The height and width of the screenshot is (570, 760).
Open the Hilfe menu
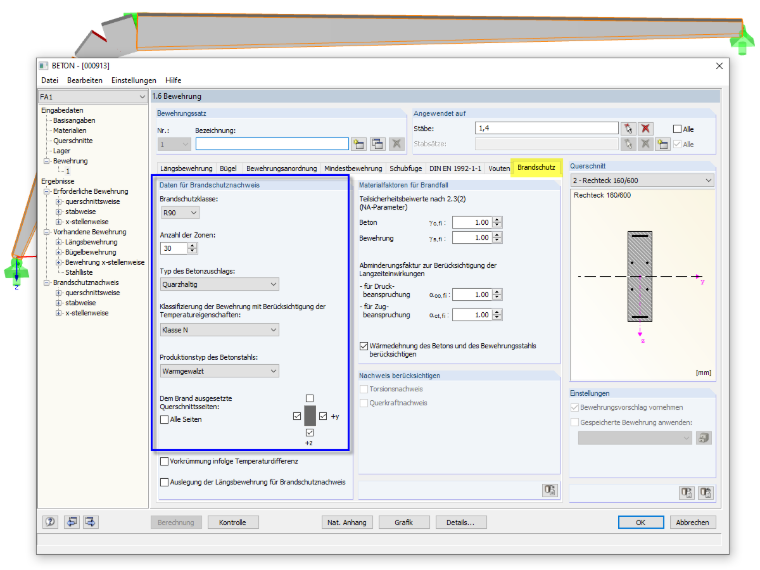pyautogui.click(x=173, y=80)
